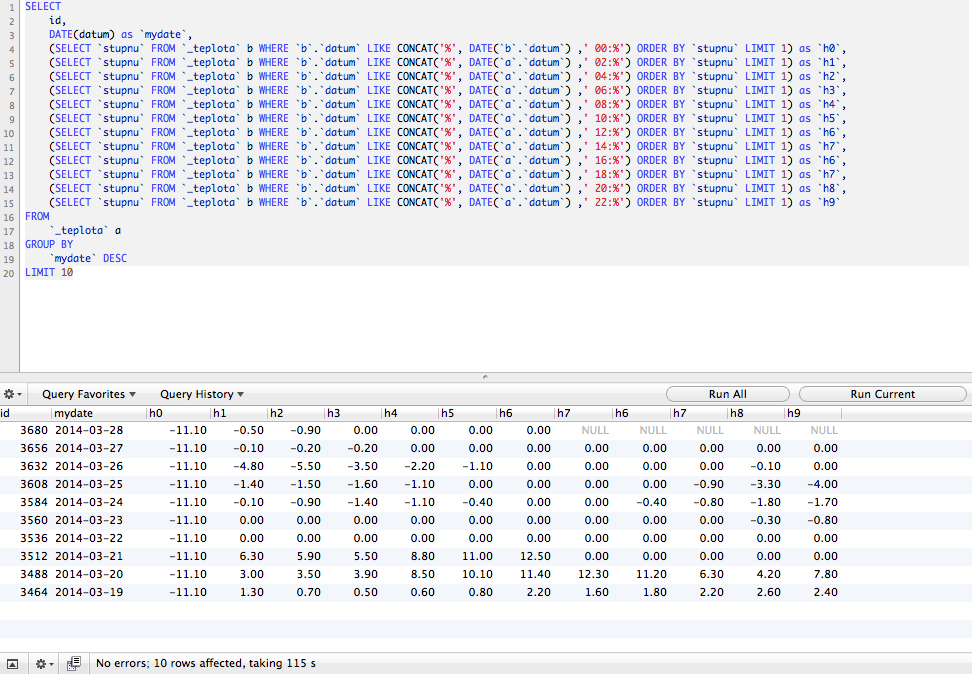
Task: Click the 2.60 value cell
Action: point(769,592)
